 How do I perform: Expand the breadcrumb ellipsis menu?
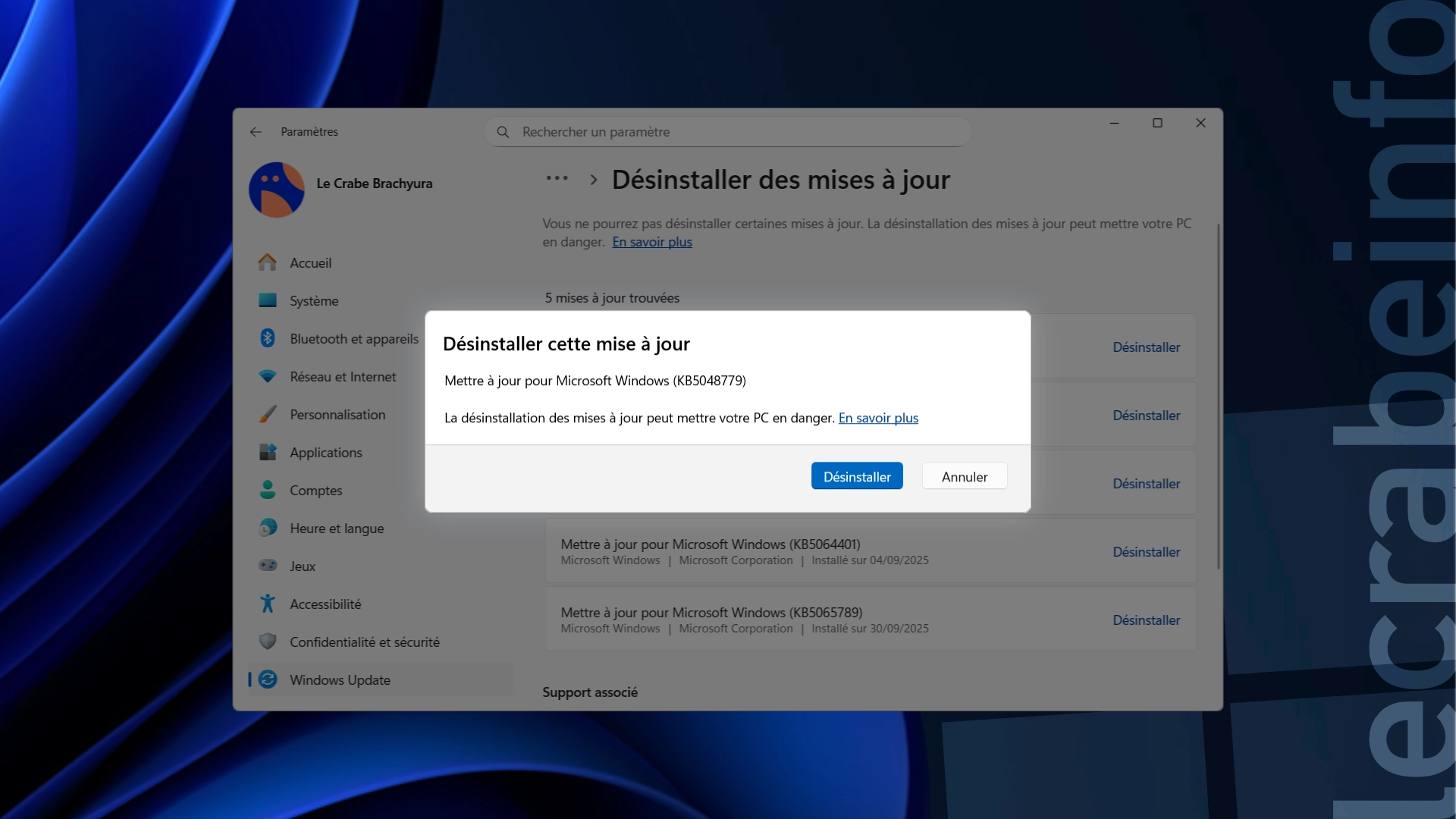pos(557,179)
